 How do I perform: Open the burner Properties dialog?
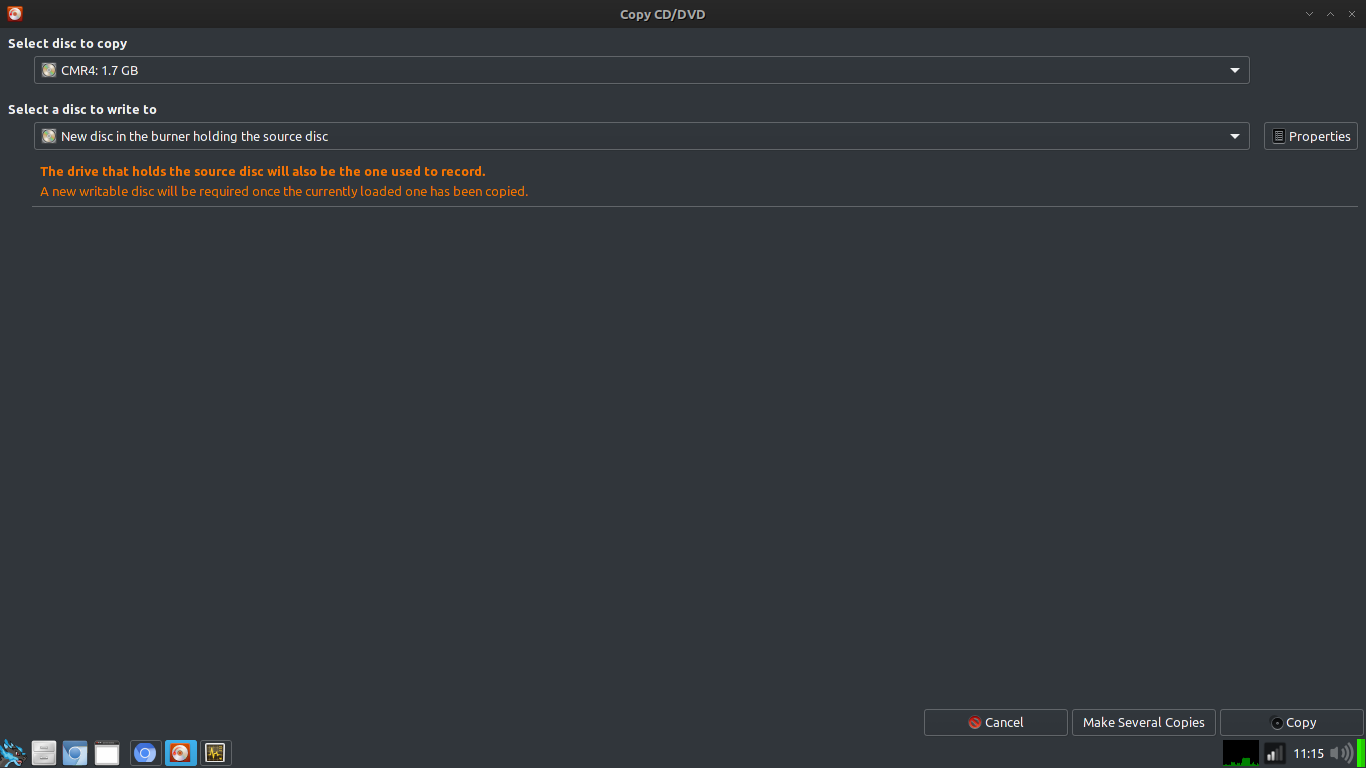[1310, 136]
